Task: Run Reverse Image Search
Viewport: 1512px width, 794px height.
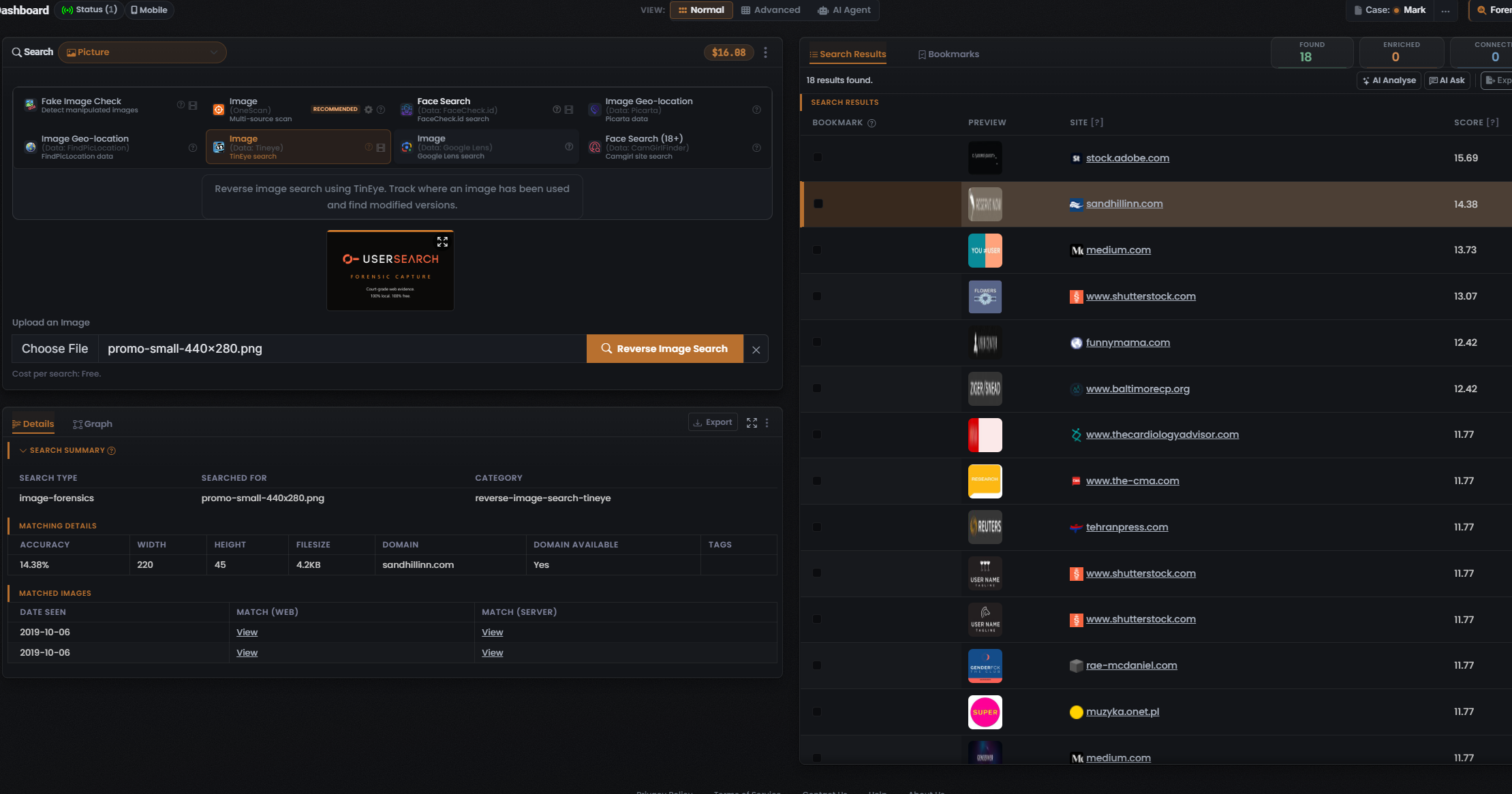Action: 664,349
